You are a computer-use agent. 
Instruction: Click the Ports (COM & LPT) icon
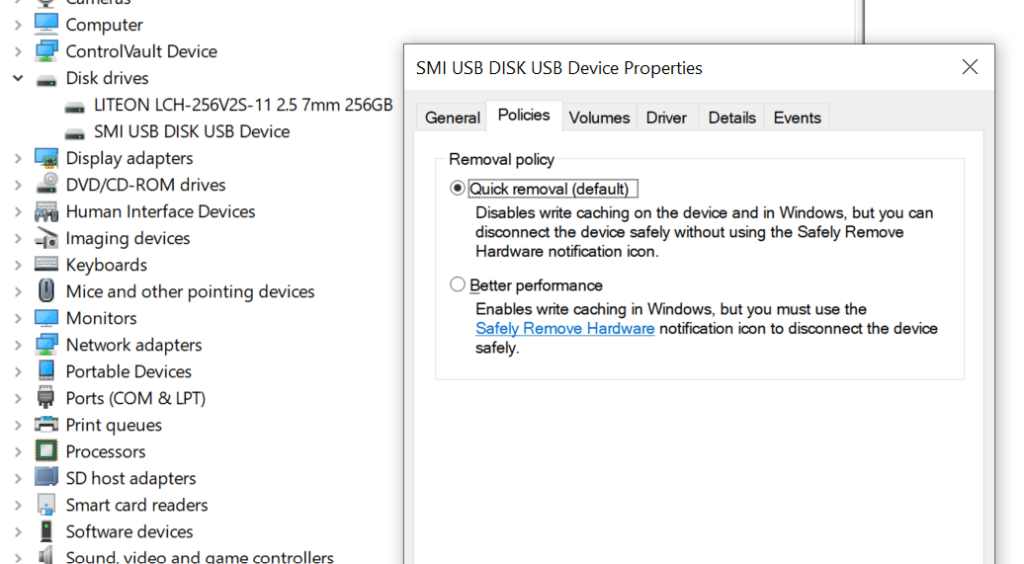[x=46, y=397]
